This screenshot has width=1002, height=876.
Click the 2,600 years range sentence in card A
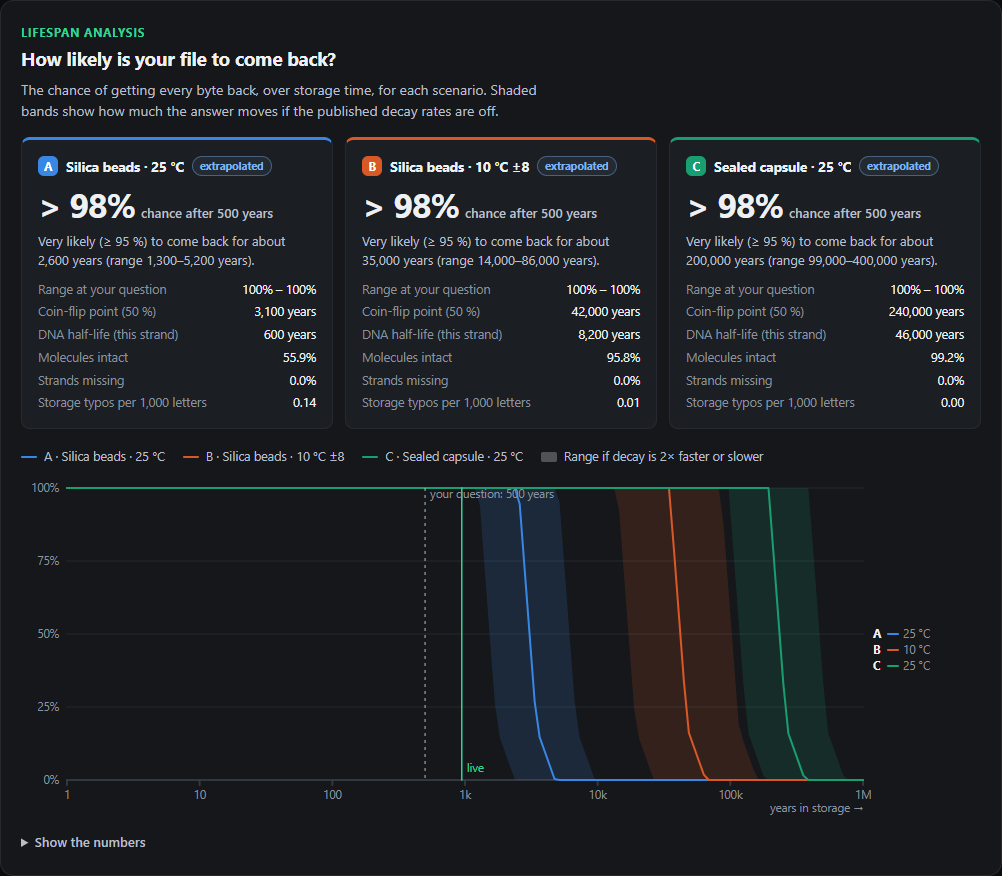[162, 251]
